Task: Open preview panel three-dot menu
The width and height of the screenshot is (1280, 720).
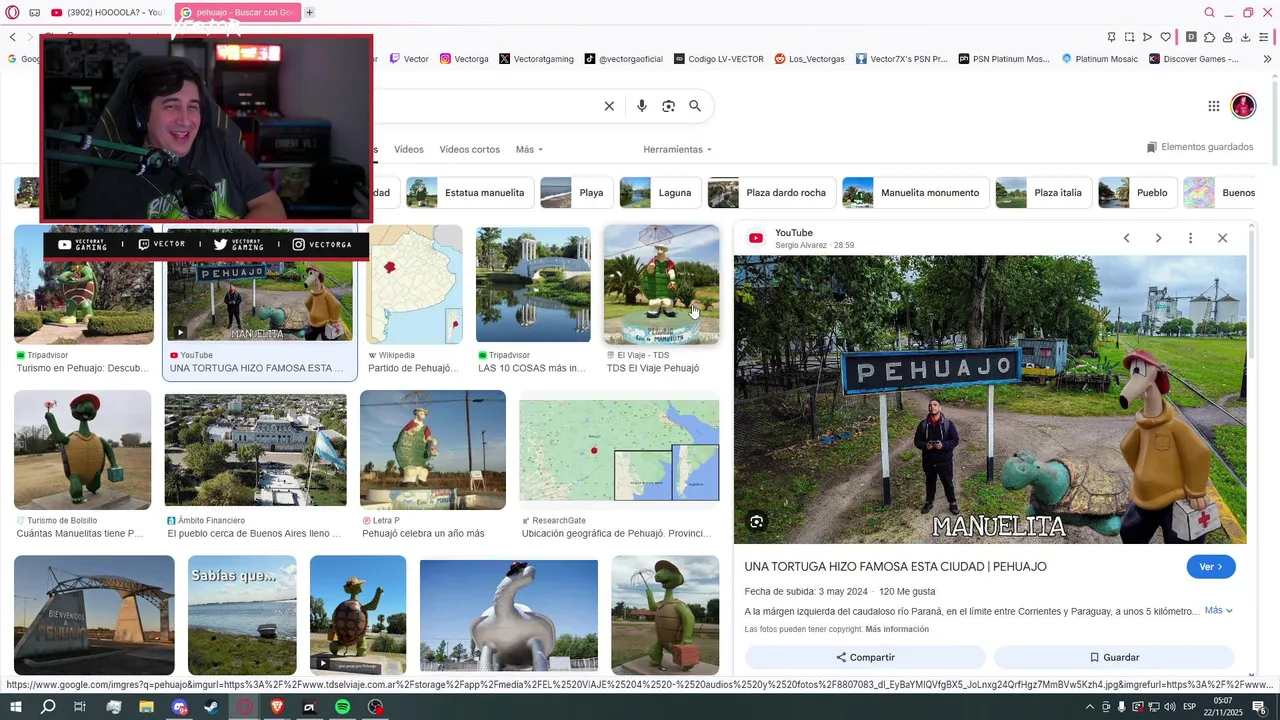Action: pyautogui.click(x=1190, y=238)
